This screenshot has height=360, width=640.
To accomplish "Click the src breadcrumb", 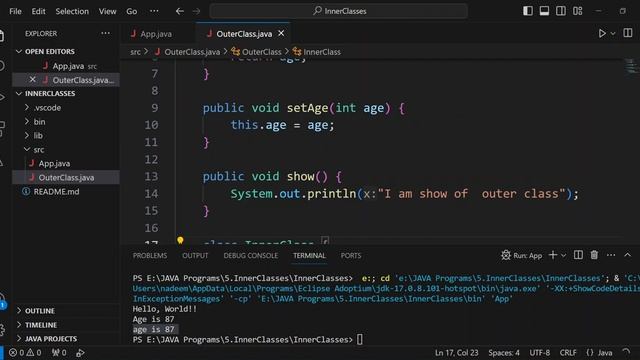I will [x=135, y=52].
